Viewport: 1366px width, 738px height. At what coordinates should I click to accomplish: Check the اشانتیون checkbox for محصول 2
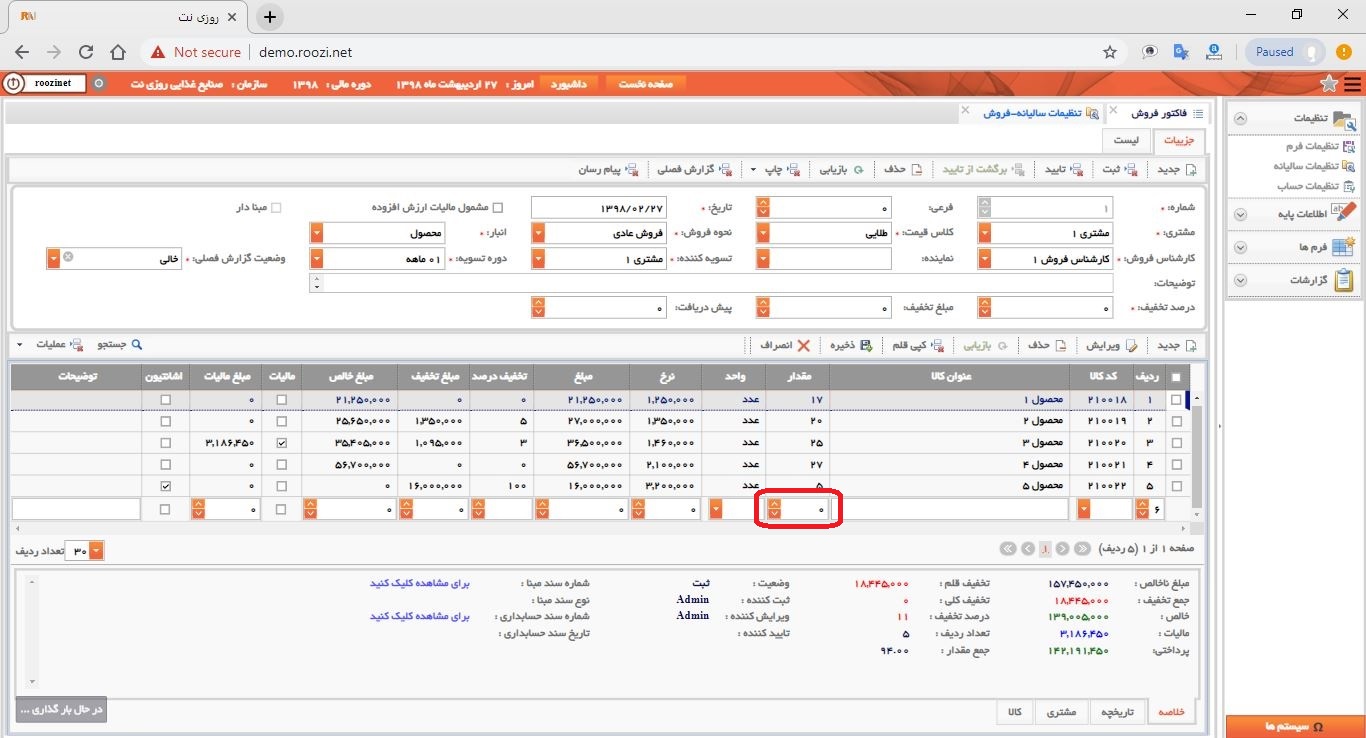(x=165, y=422)
